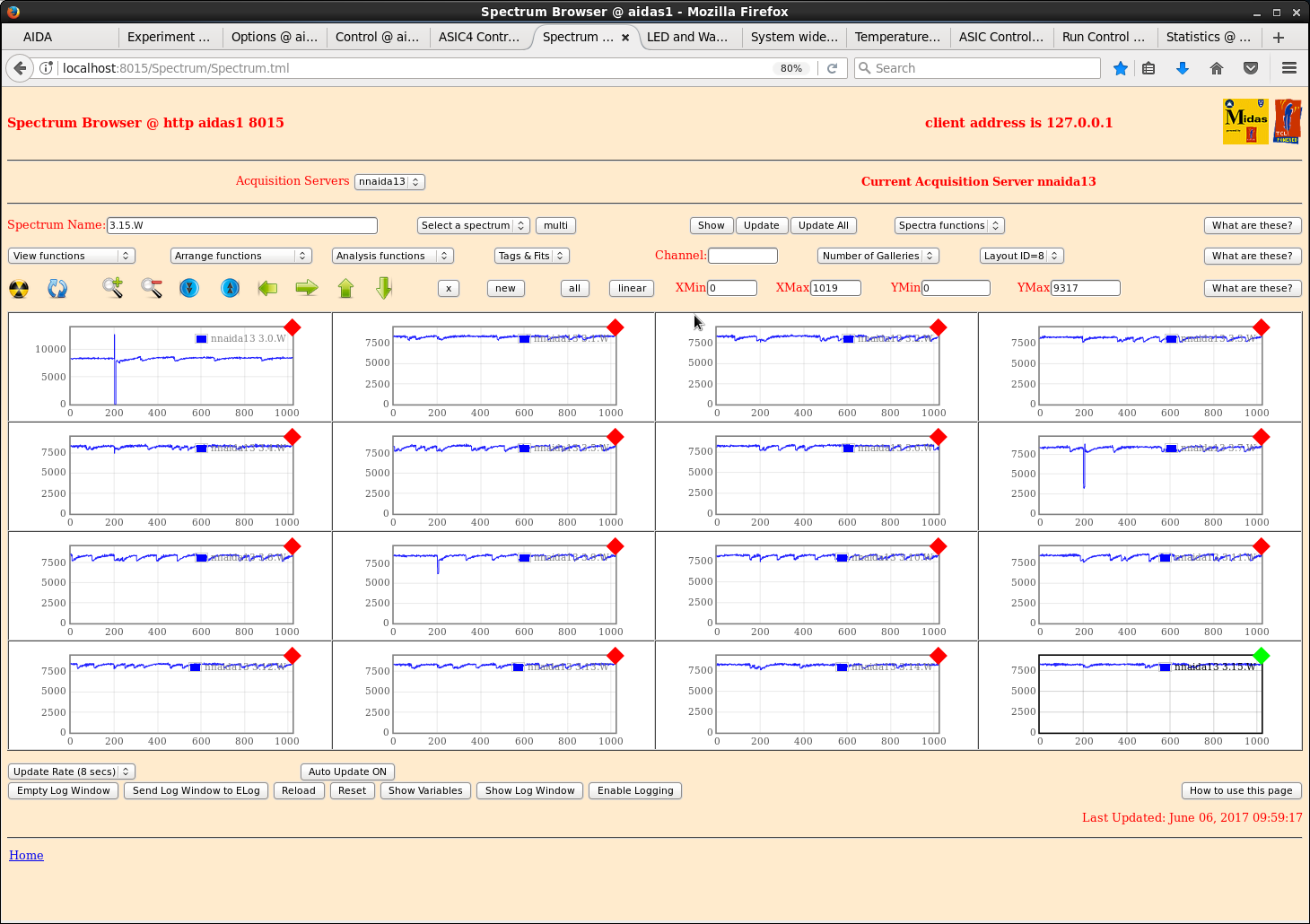
Task: Toggle the Auto Update ON button
Action: pos(347,771)
